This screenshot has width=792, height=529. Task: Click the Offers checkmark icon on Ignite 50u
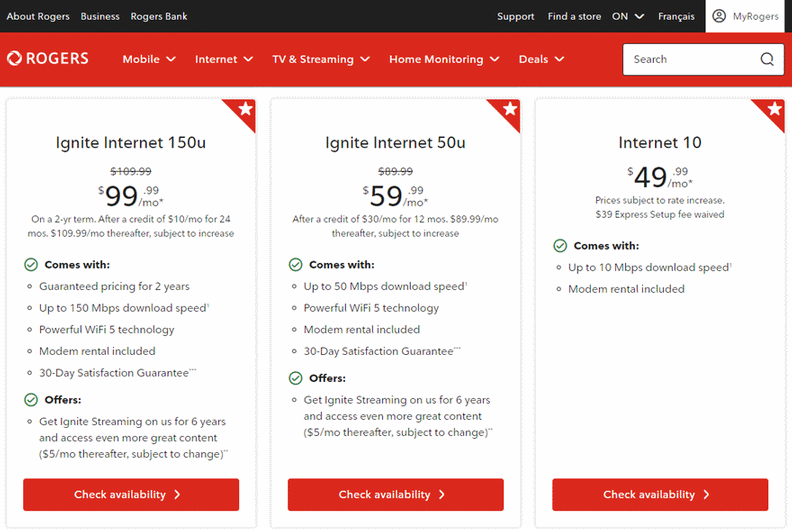pyautogui.click(x=295, y=378)
